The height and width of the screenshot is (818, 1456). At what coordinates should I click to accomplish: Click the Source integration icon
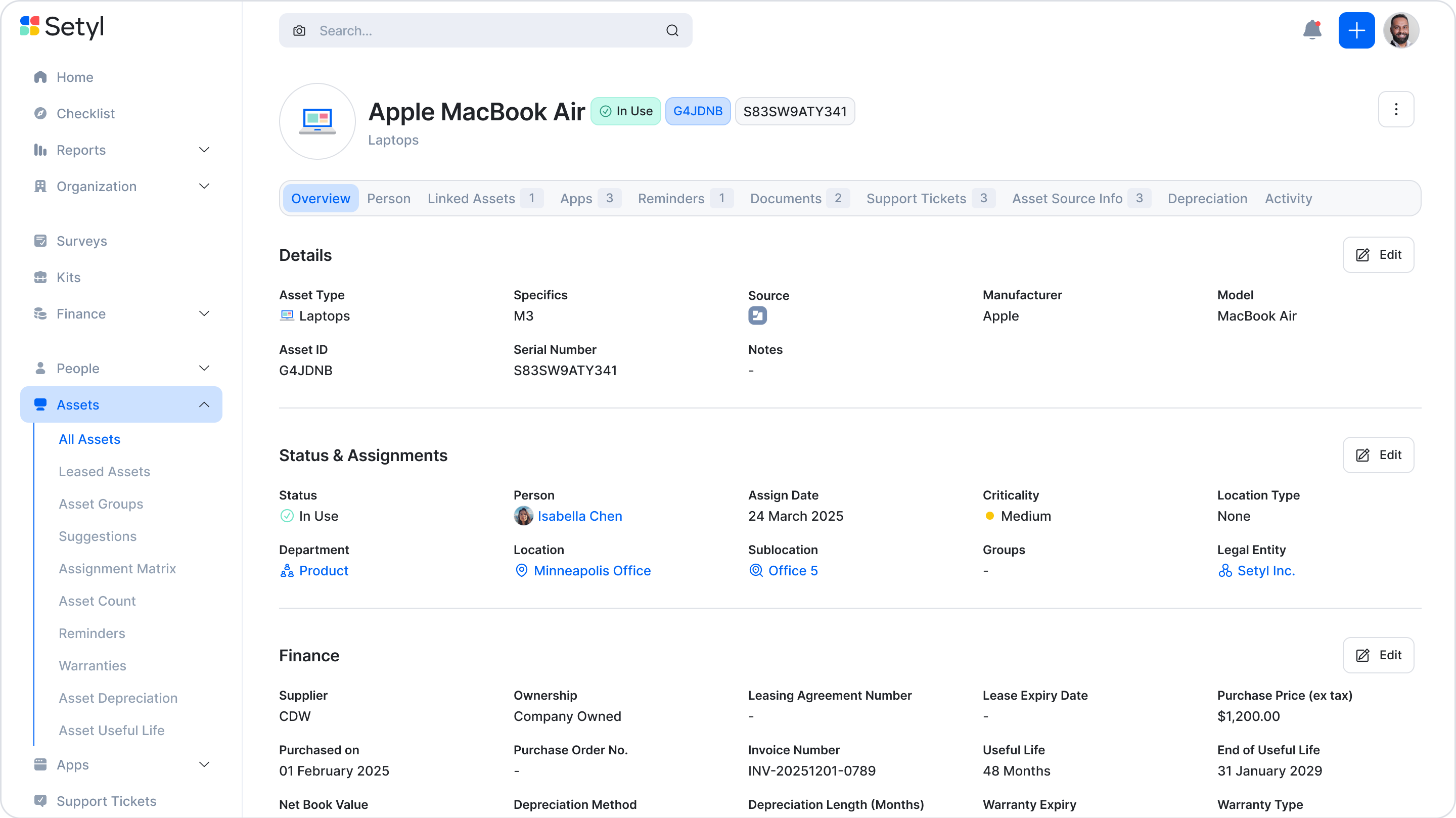(757, 315)
